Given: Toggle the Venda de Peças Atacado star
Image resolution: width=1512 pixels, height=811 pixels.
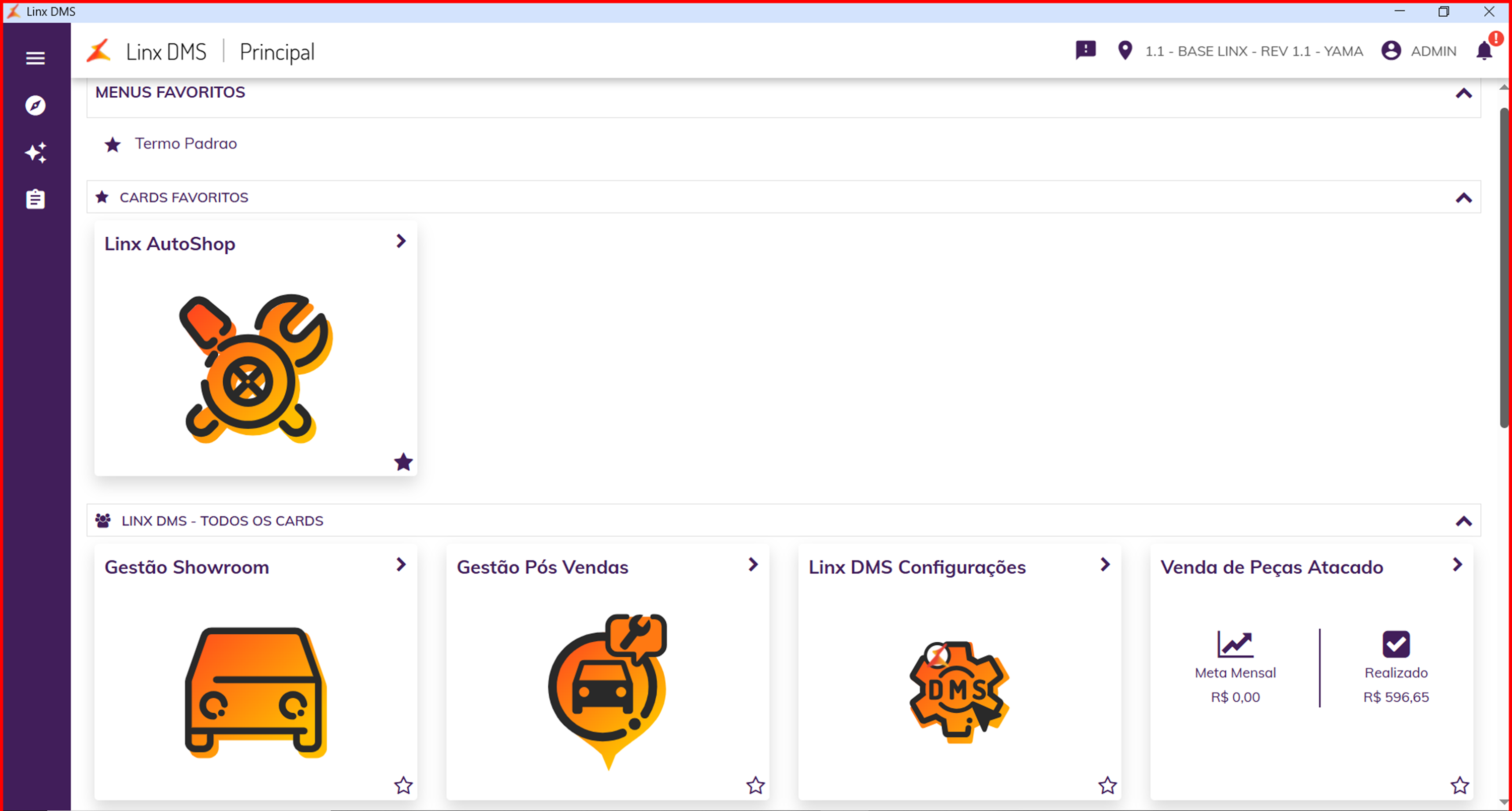Looking at the screenshot, I should 1460,785.
